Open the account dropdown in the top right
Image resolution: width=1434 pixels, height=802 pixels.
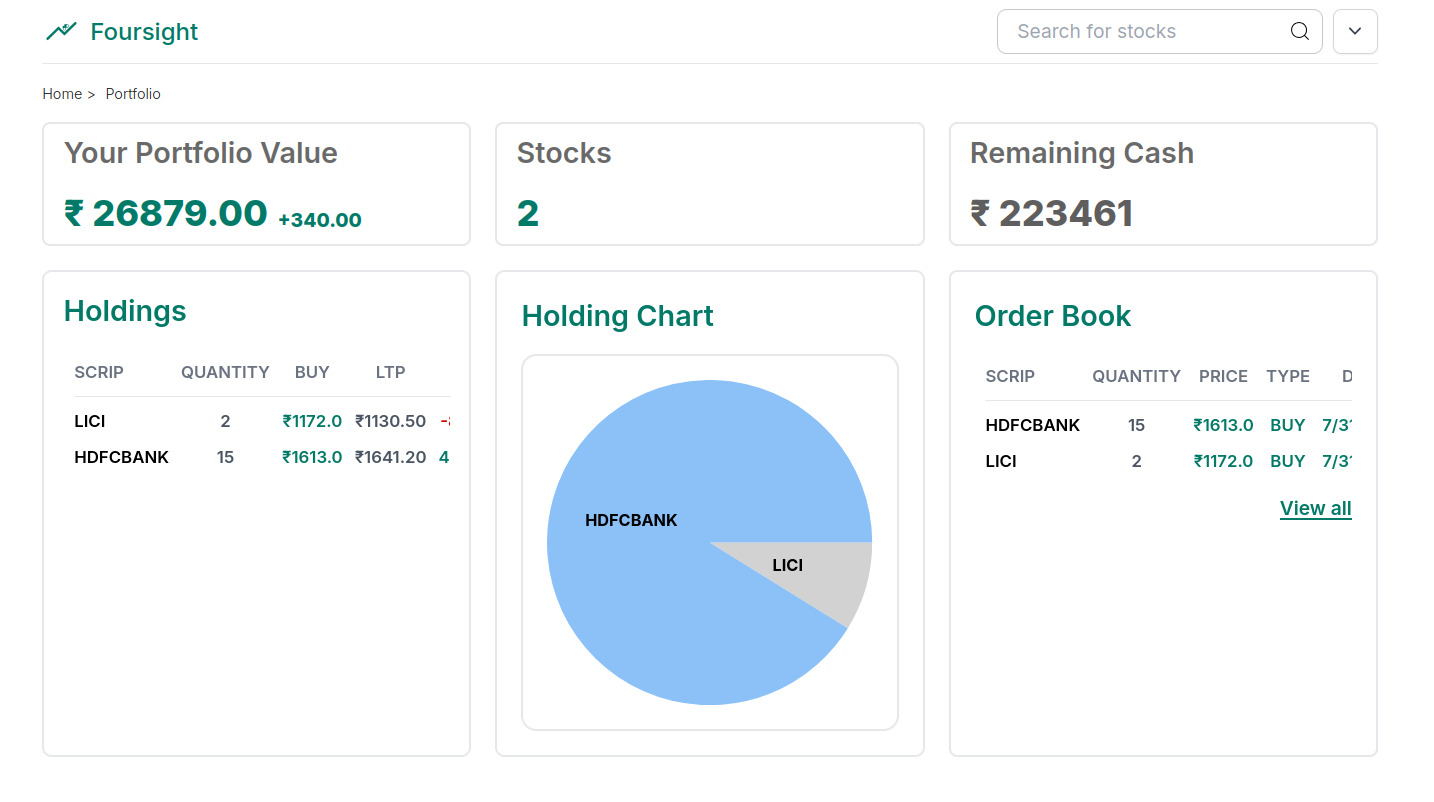click(1355, 31)
